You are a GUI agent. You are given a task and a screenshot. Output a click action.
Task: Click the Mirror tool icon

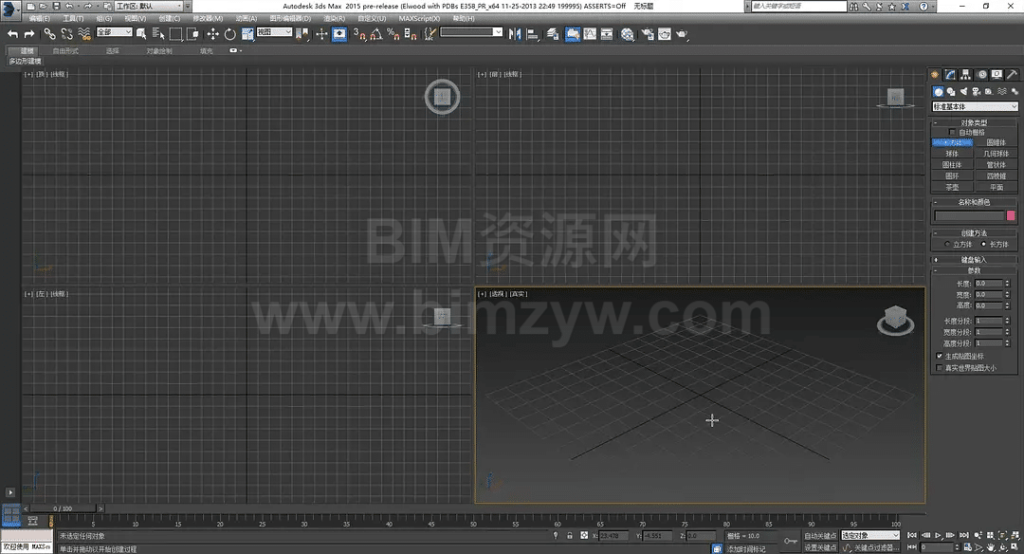pos(515,34)
